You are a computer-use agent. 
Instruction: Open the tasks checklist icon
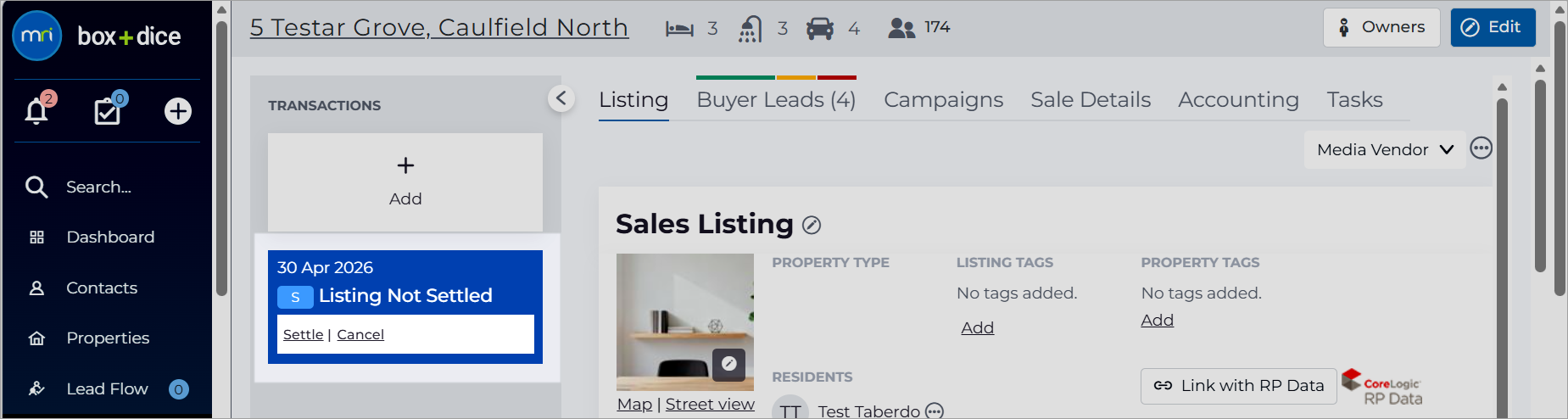coord(108,111)
